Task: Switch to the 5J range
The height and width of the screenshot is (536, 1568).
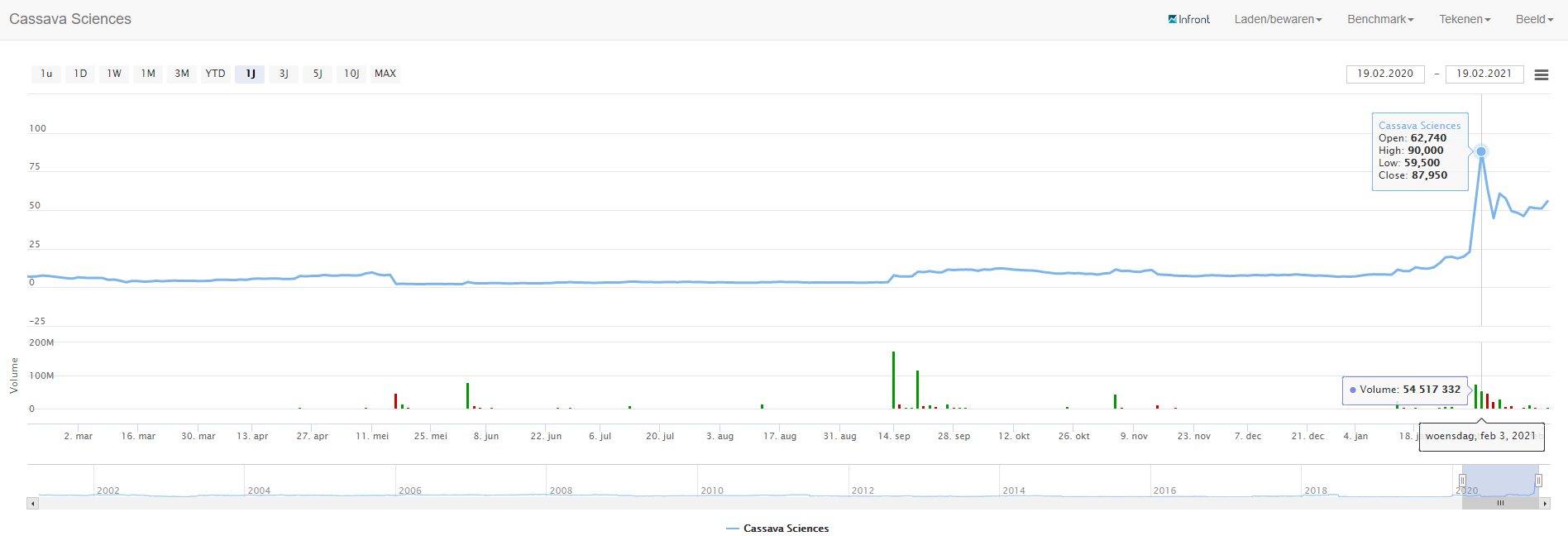Action: point(318,74)
